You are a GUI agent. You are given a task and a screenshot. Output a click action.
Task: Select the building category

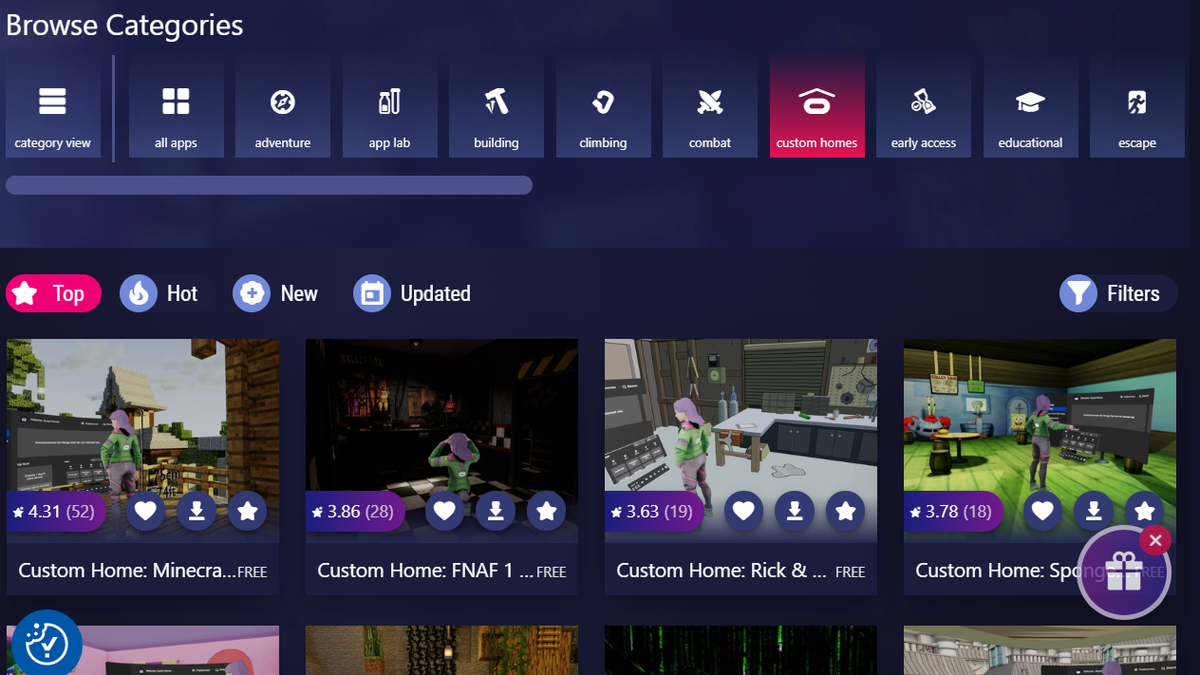coord(496,107)
